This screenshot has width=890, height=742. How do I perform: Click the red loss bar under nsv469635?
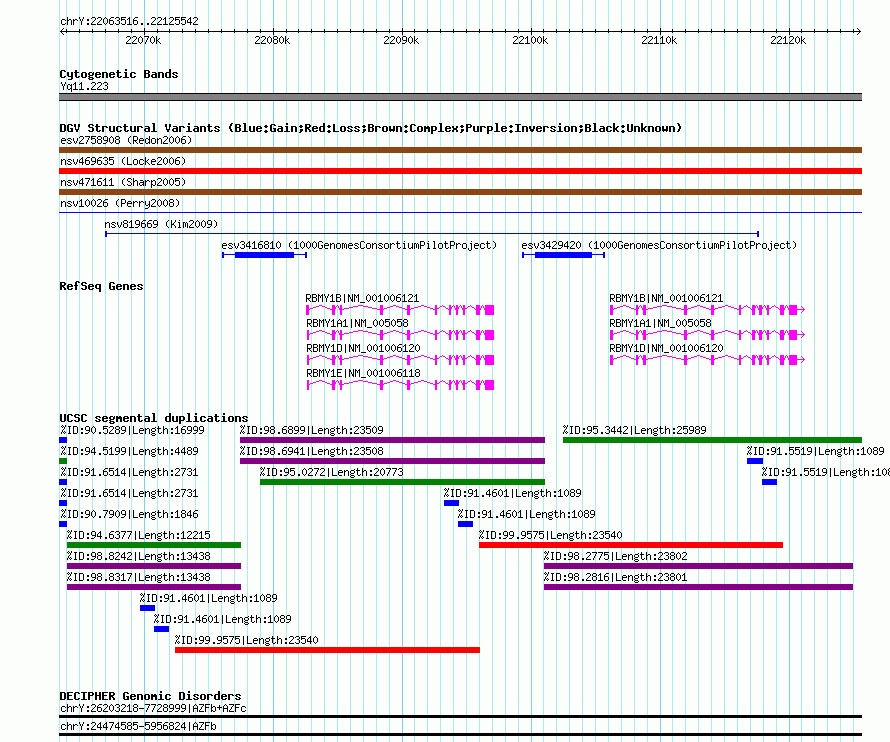(x=460, y=171)
